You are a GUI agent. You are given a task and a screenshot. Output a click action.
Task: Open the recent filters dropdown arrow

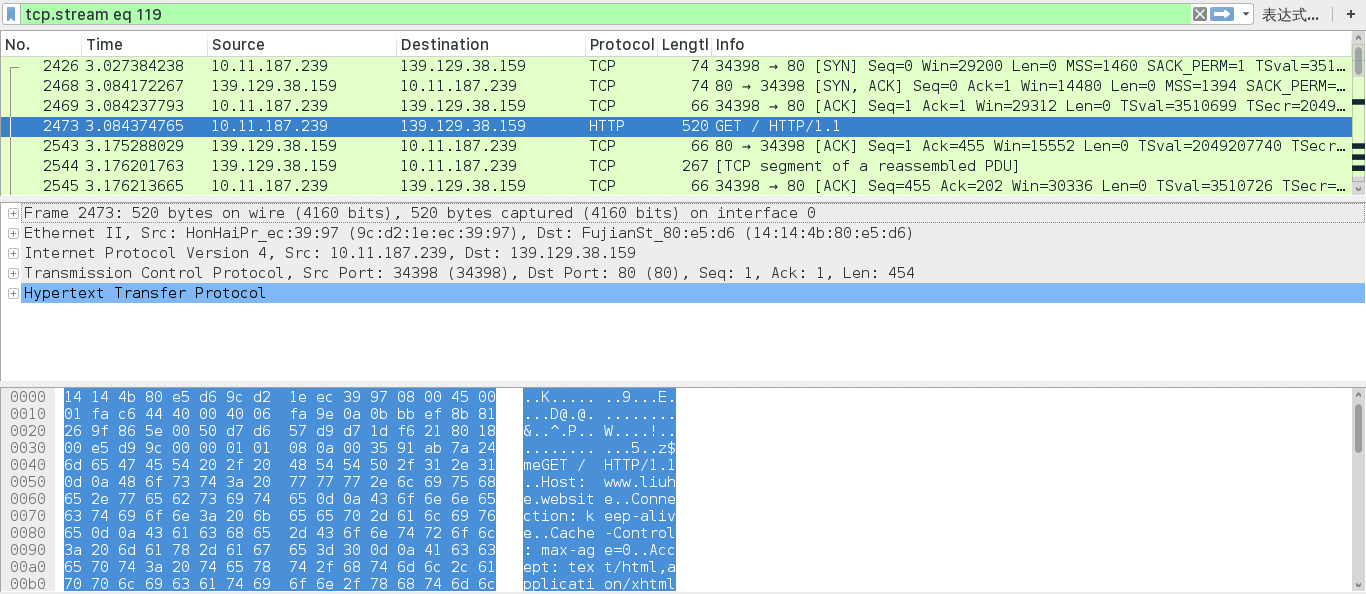1245,15
